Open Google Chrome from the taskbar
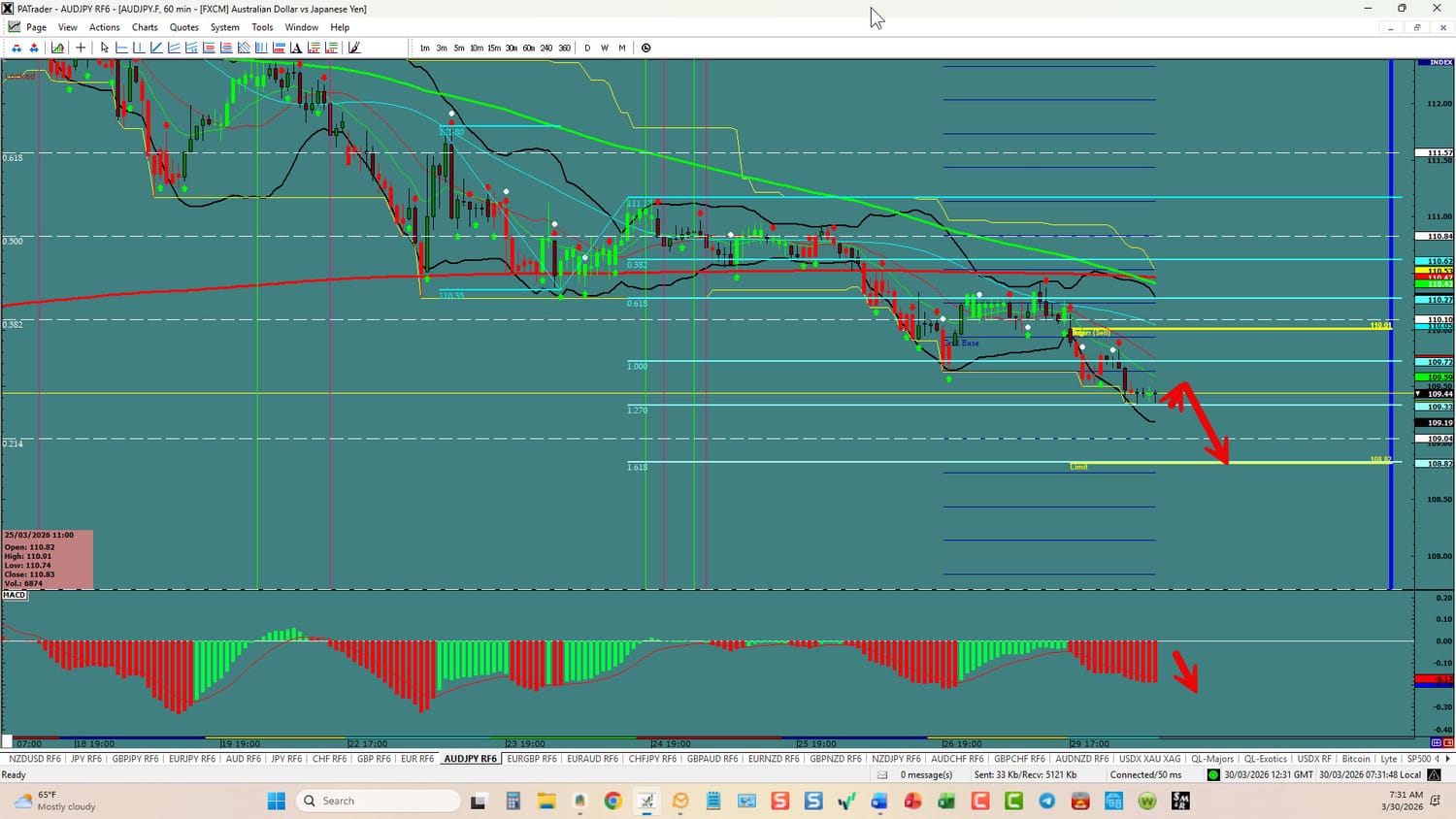 [612, 801]
